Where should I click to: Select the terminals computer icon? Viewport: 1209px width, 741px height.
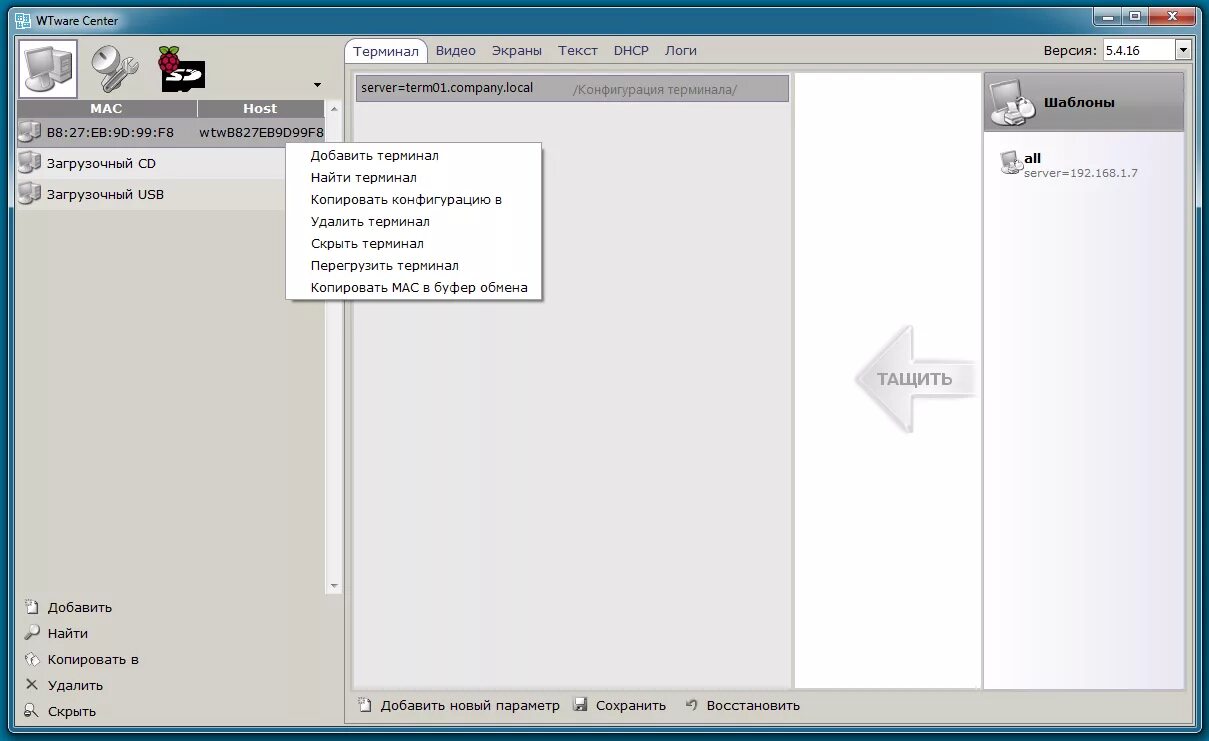pos(48,68)
